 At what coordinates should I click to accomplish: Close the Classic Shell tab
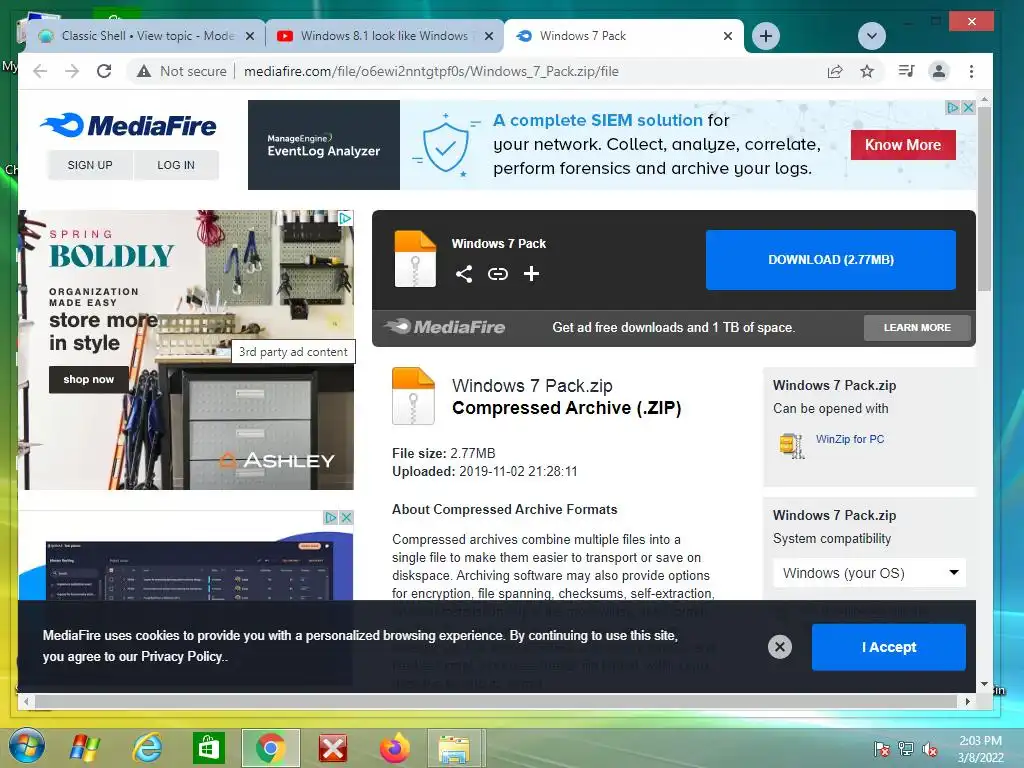(249, 36)
